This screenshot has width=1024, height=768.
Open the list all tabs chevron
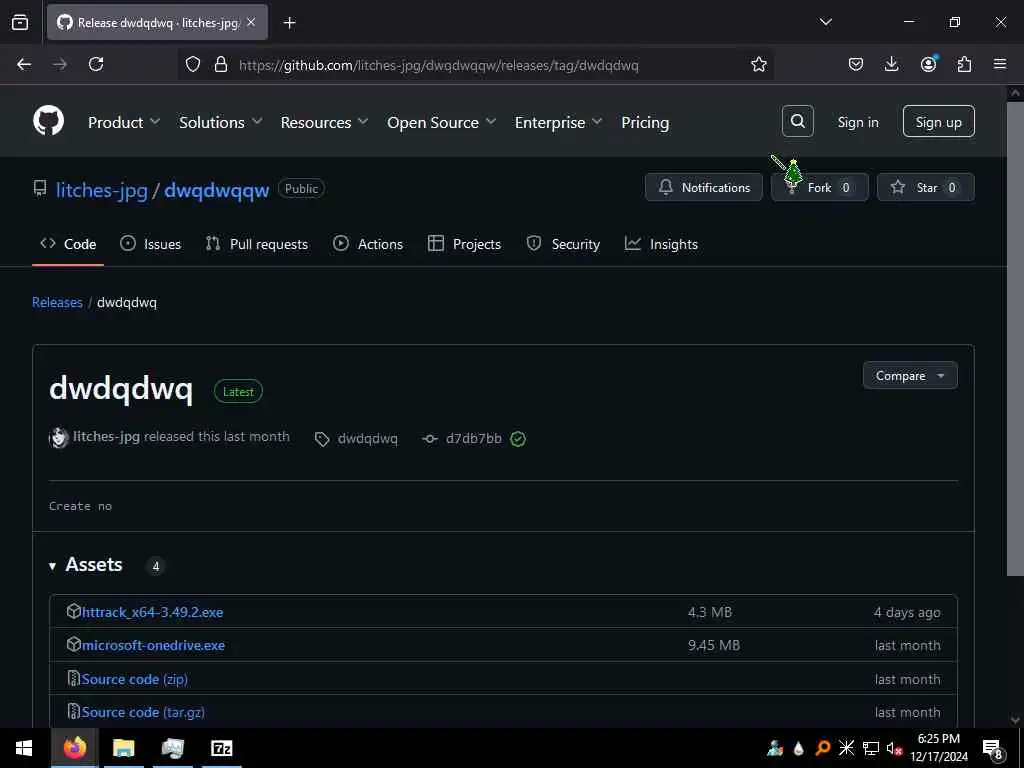(825, 22)
